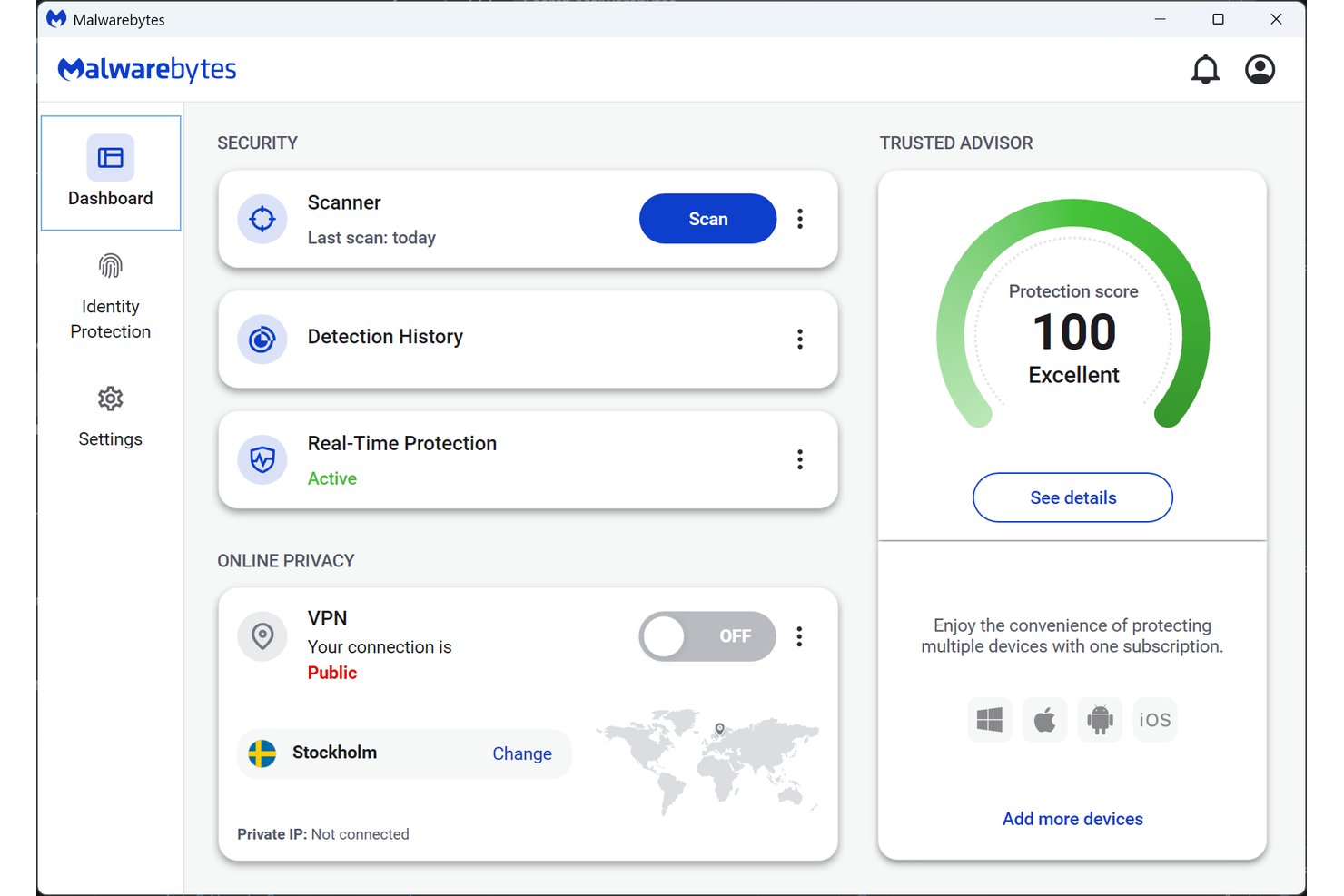
Task: Click the Public connection status text
Action: point(332,673)
